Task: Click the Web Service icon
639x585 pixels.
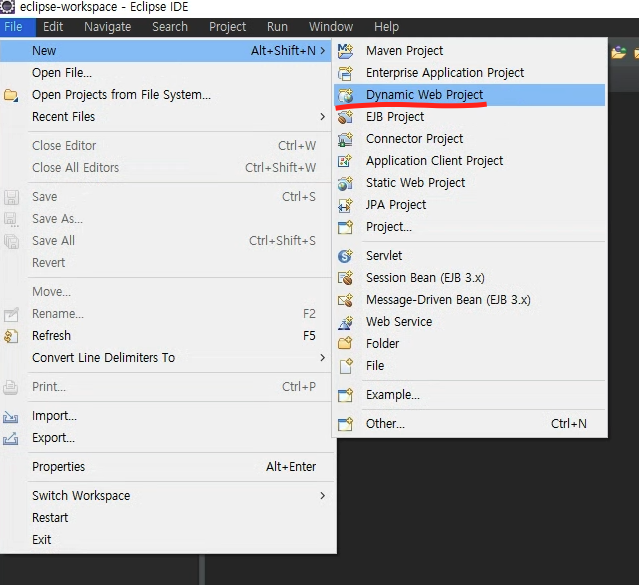Action: pos(345,322)
